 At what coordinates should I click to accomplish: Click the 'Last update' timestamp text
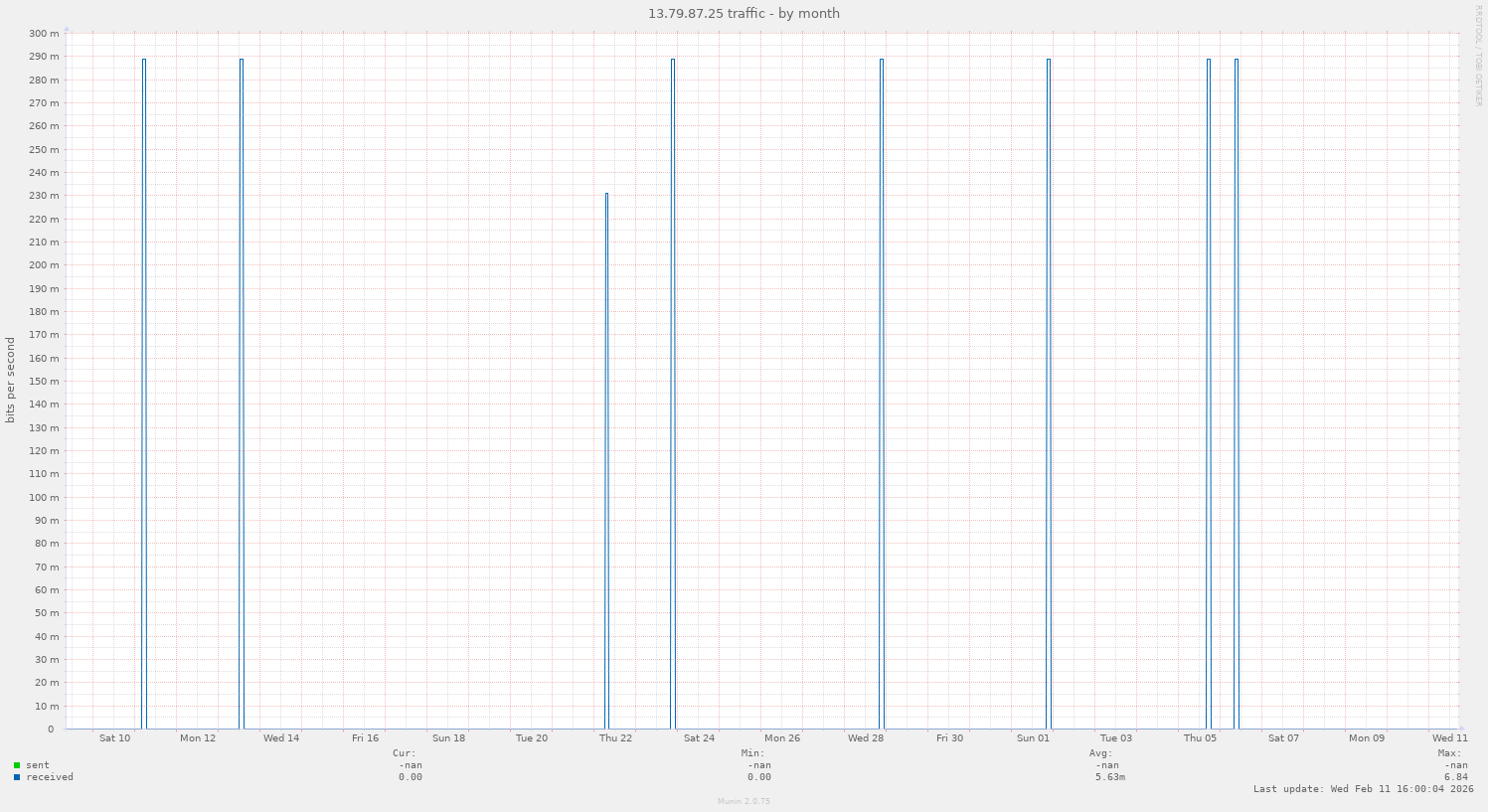coord(1363,789)
